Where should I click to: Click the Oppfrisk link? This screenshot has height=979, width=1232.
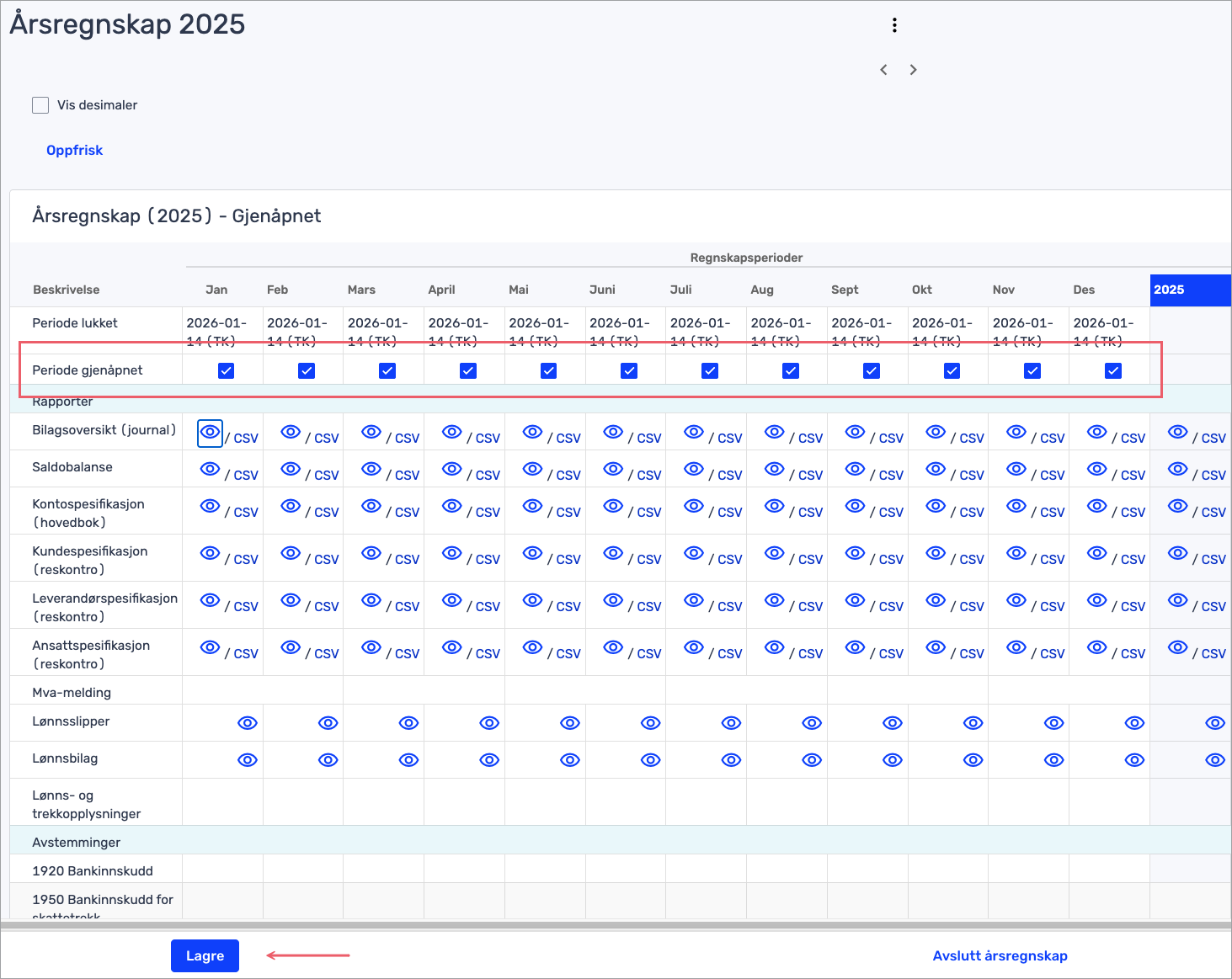point(74,151)
